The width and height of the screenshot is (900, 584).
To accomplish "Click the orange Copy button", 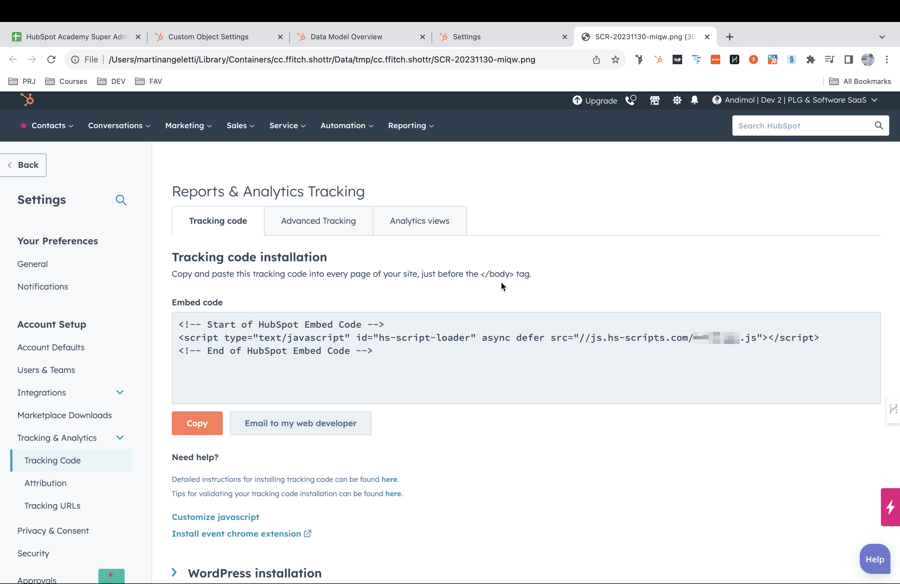I will 197,423.
